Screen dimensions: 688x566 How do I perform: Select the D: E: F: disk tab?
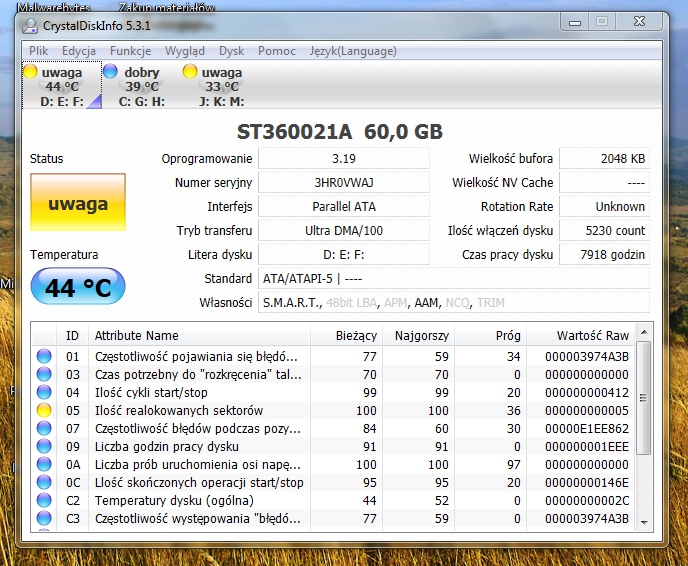62,86
